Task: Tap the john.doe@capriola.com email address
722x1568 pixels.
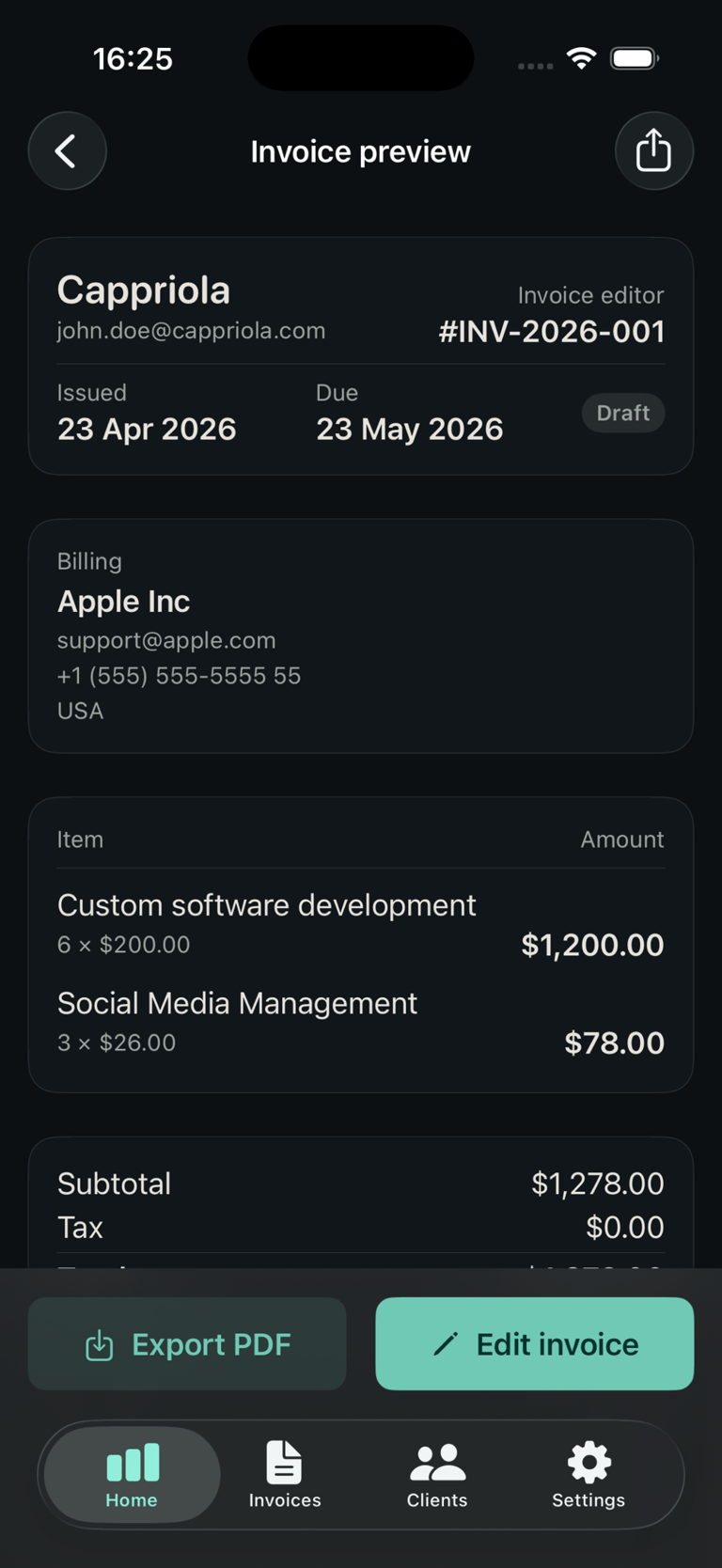Action: click(191, 331)
